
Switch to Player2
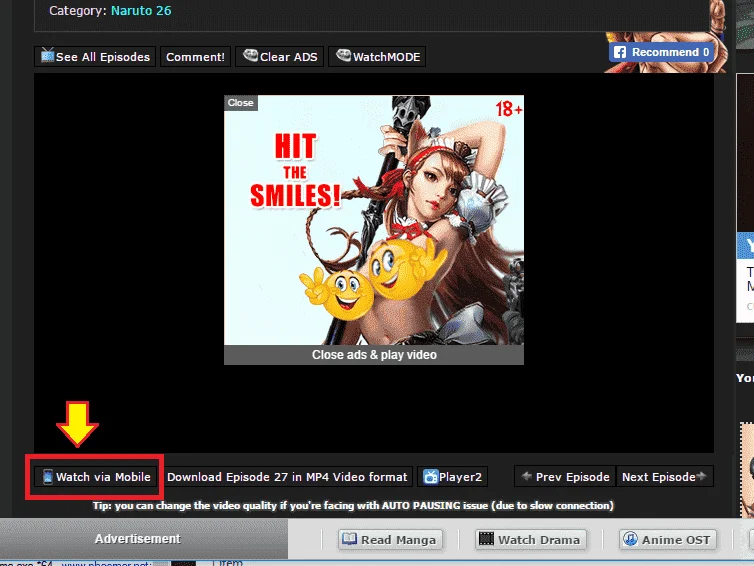click(x=452, y=477)
